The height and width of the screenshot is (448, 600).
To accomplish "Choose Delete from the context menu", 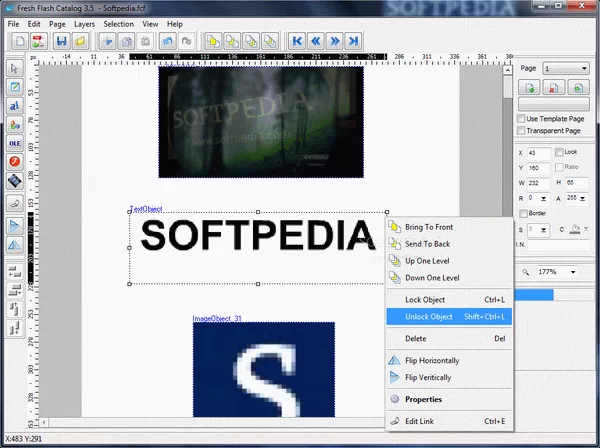I will [449, 339].
